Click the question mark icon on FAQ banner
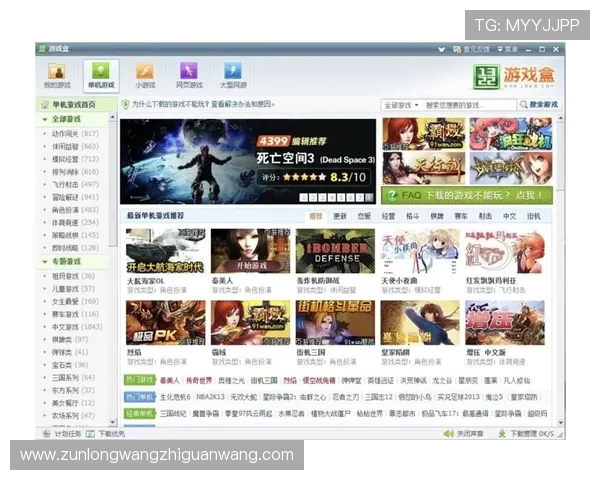Image resolution: width=600 pixels, height=480 pixels. click(x=392, y=195)
